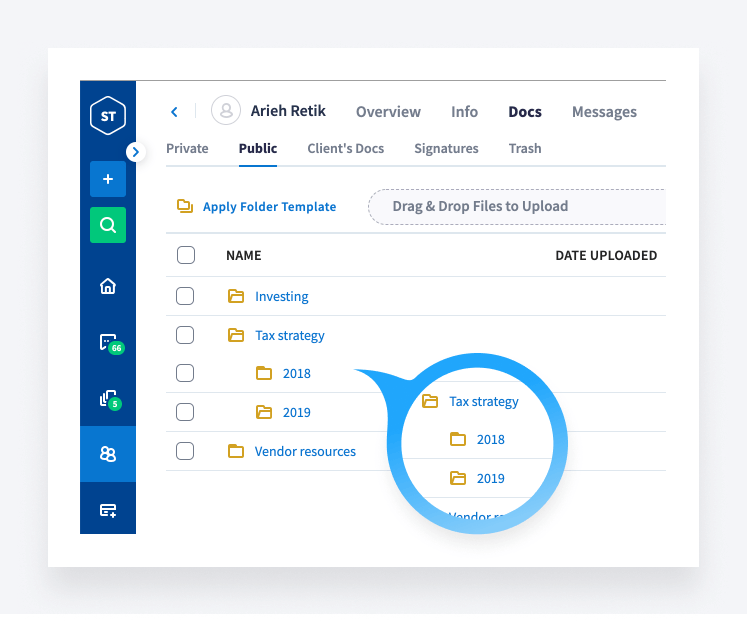Collapse the Tax strategy folder
The width and height of the screenshot is (747, 621).
tap(236, 335)
